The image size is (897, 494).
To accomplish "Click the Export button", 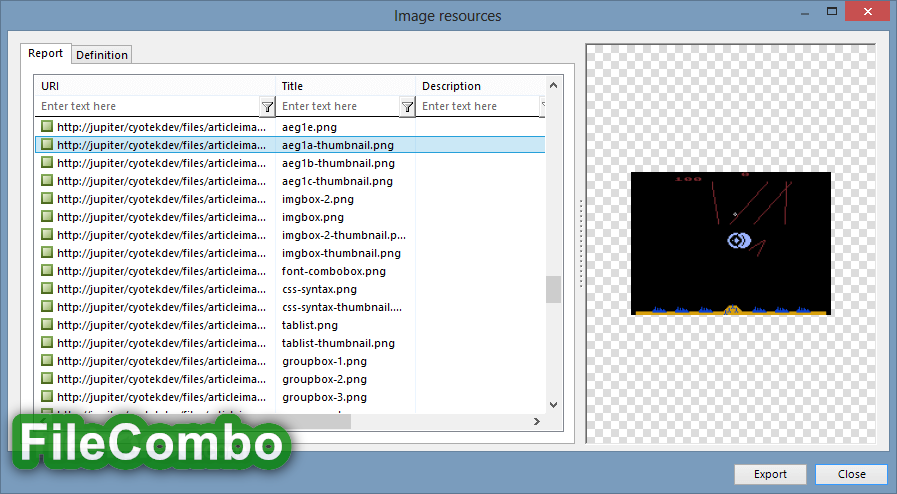I will 770,474.
